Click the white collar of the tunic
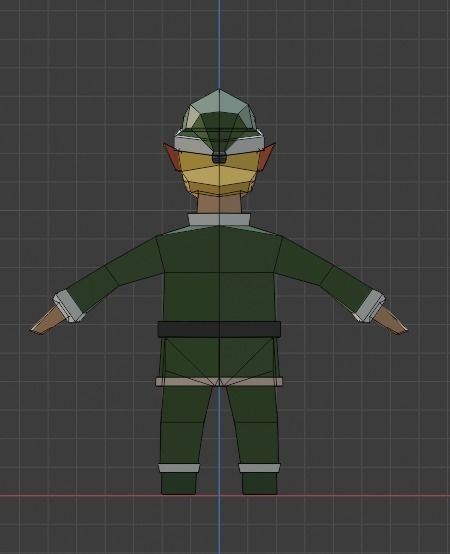This screenshot has height=554, width=450. click(219, 219)
